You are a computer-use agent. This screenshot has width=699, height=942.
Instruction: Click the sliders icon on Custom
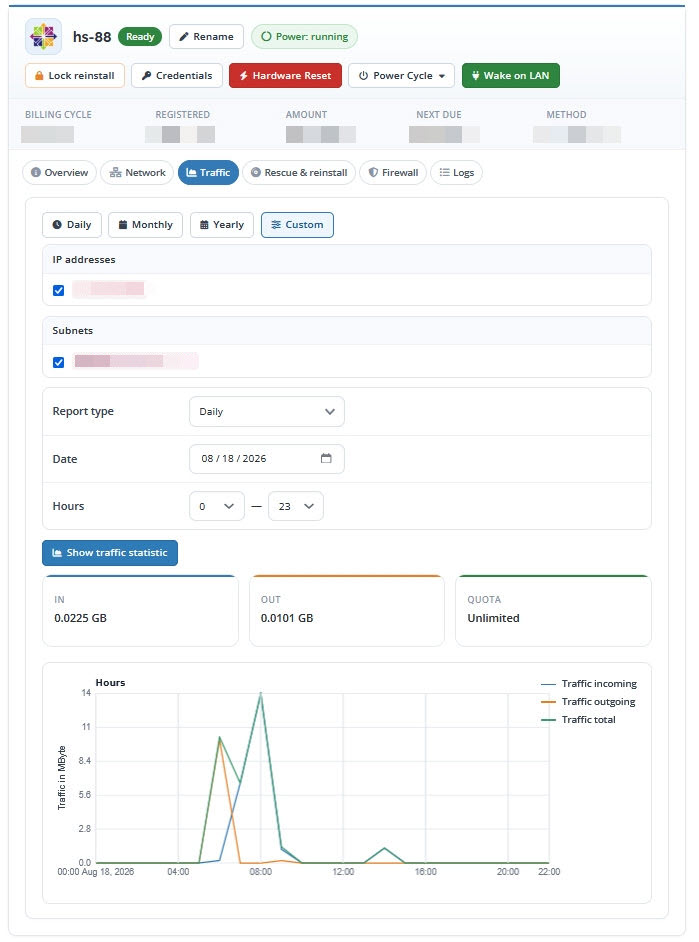276,225
